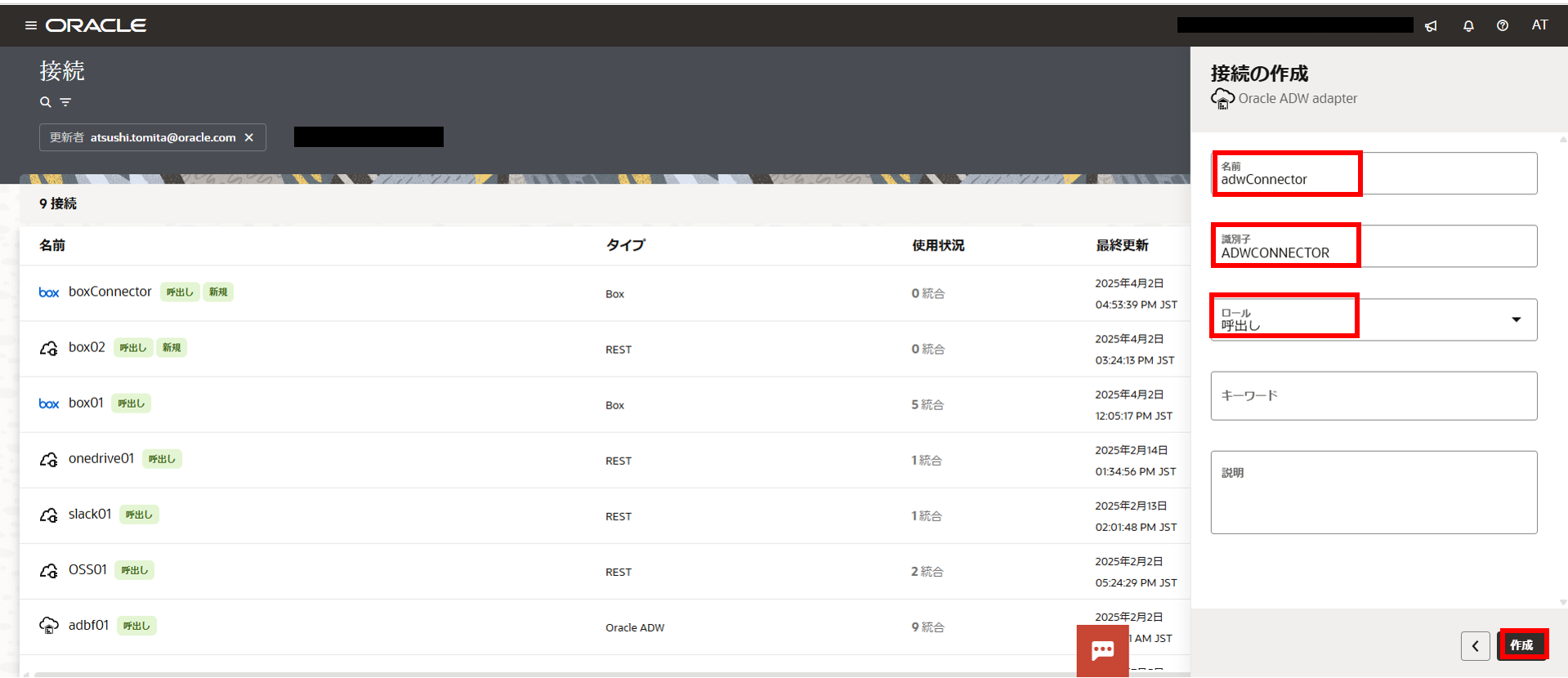Click the 最終更新 column header

(x=1122, y=245)
